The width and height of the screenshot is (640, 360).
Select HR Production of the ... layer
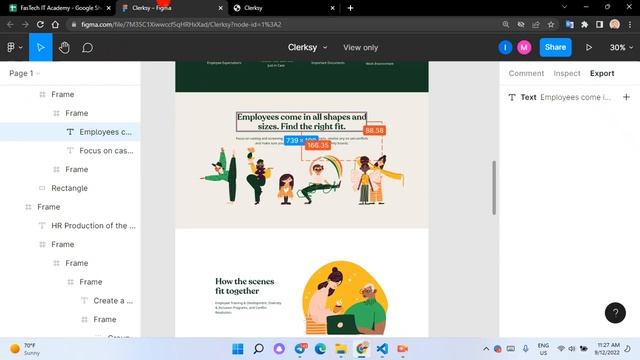coord(70,226)
